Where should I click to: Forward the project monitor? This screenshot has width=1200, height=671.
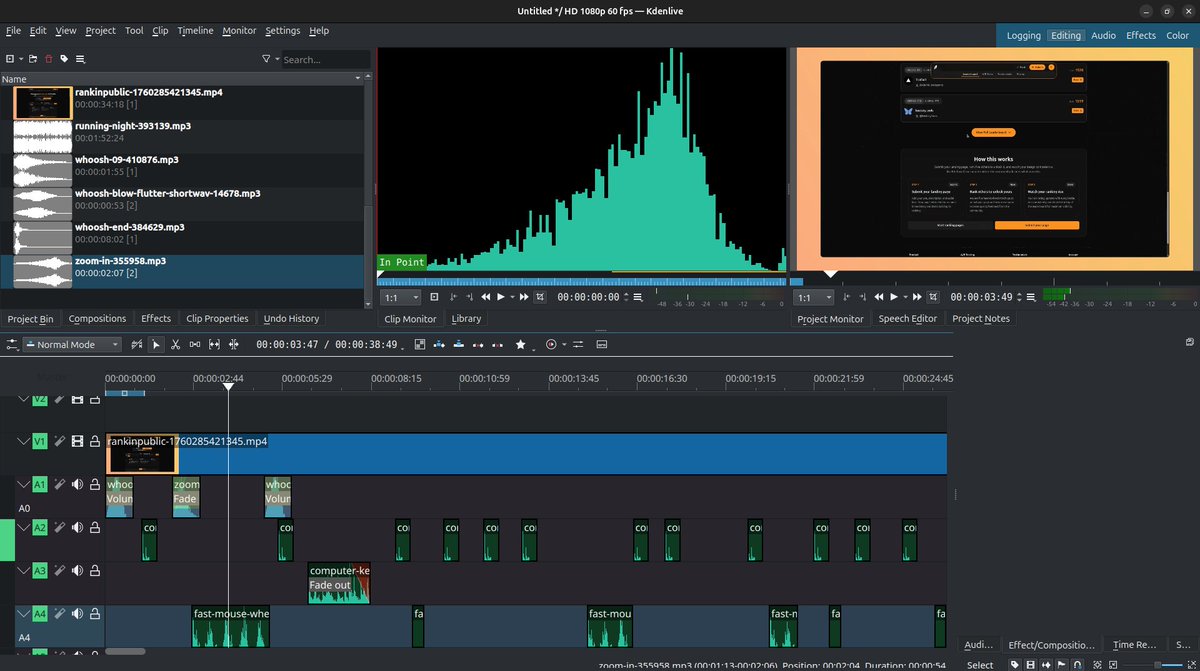click(x=918, y=297)
